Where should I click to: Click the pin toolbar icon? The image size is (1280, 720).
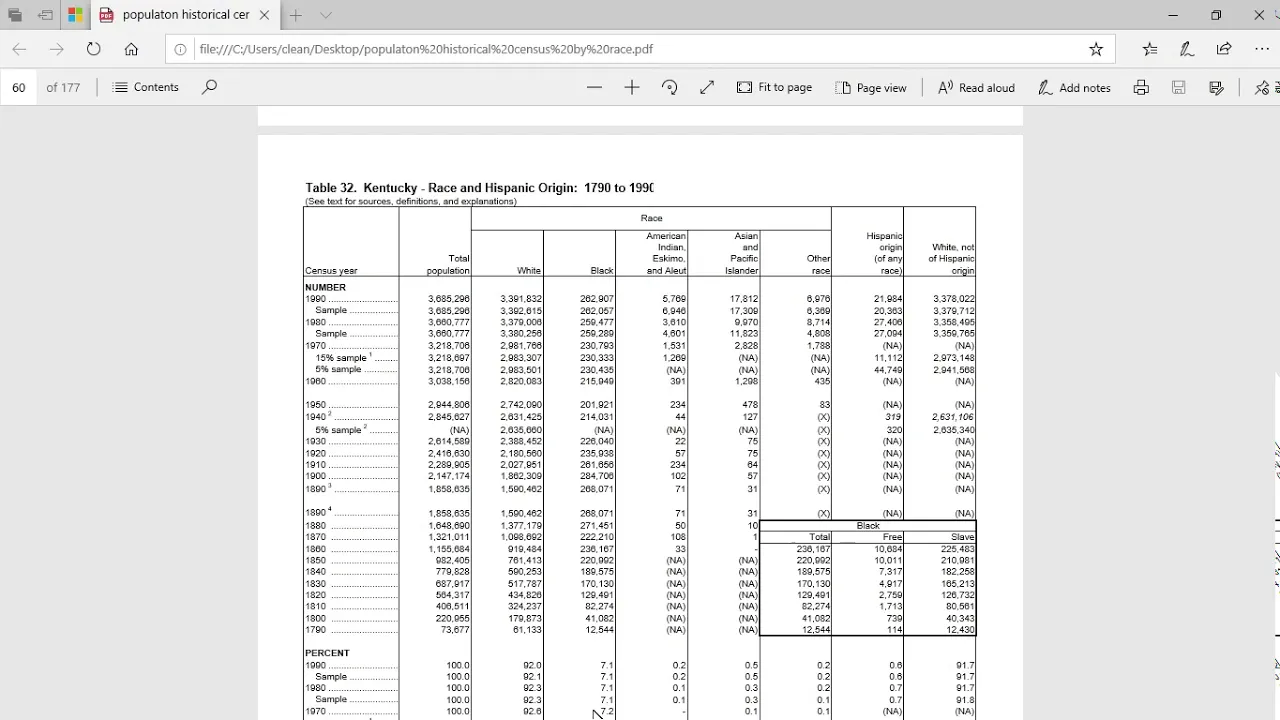1262,87
